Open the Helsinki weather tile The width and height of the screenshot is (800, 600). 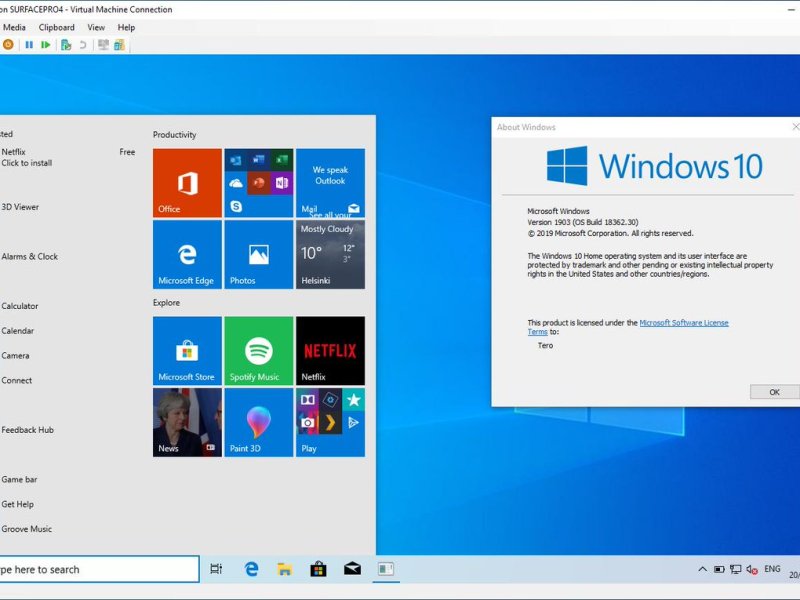pos(330,255)
